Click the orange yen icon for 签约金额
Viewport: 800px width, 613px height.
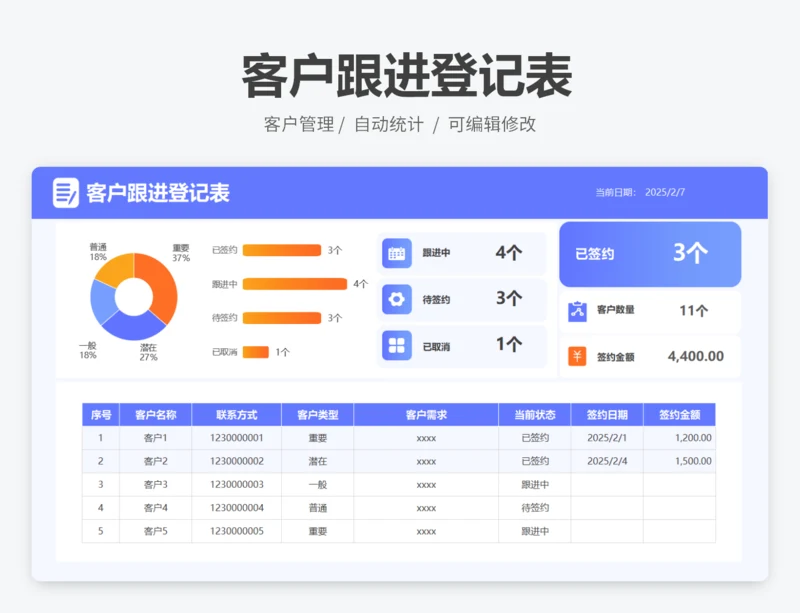577,356
